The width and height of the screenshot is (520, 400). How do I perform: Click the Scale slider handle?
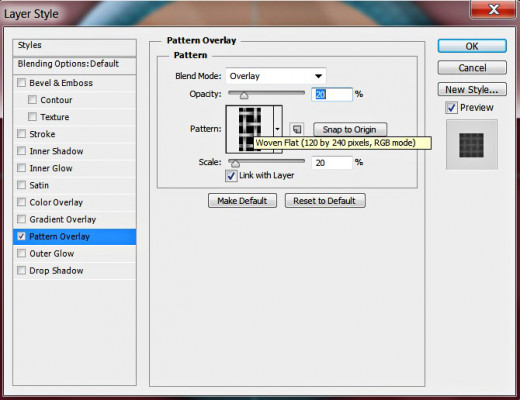235,163
